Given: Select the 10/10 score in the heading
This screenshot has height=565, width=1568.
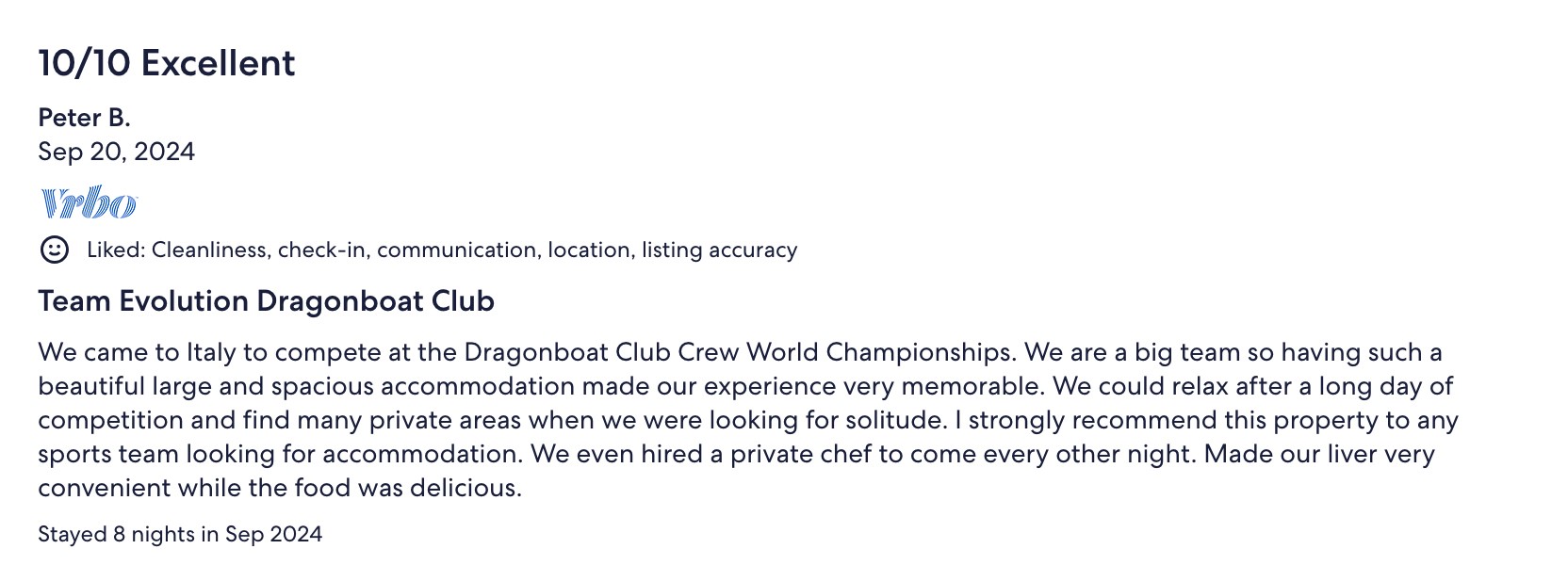Looking at the screenshot, I should click(84, 63).
